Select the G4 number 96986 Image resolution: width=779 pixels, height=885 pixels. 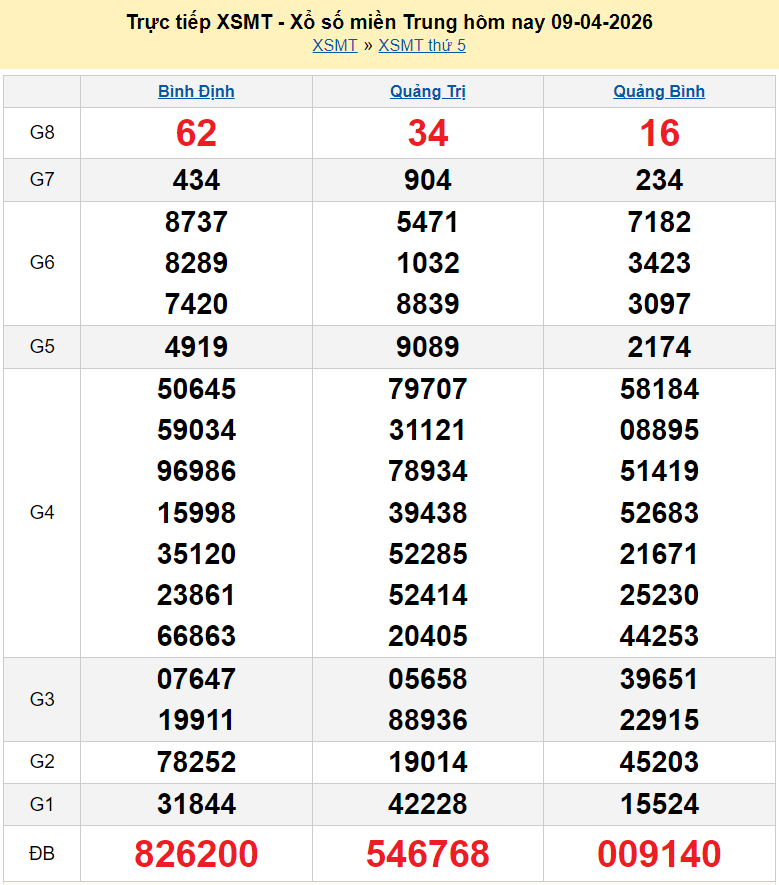pyautogui.click(x=196, y=471)
